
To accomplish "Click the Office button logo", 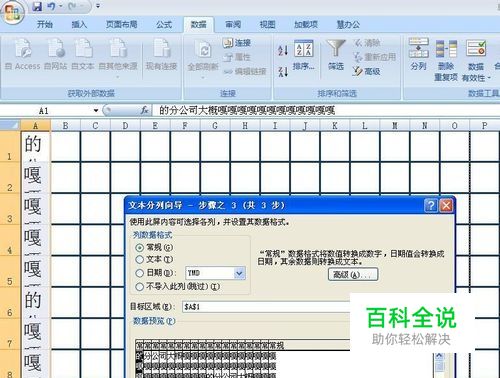I will 12,13.
